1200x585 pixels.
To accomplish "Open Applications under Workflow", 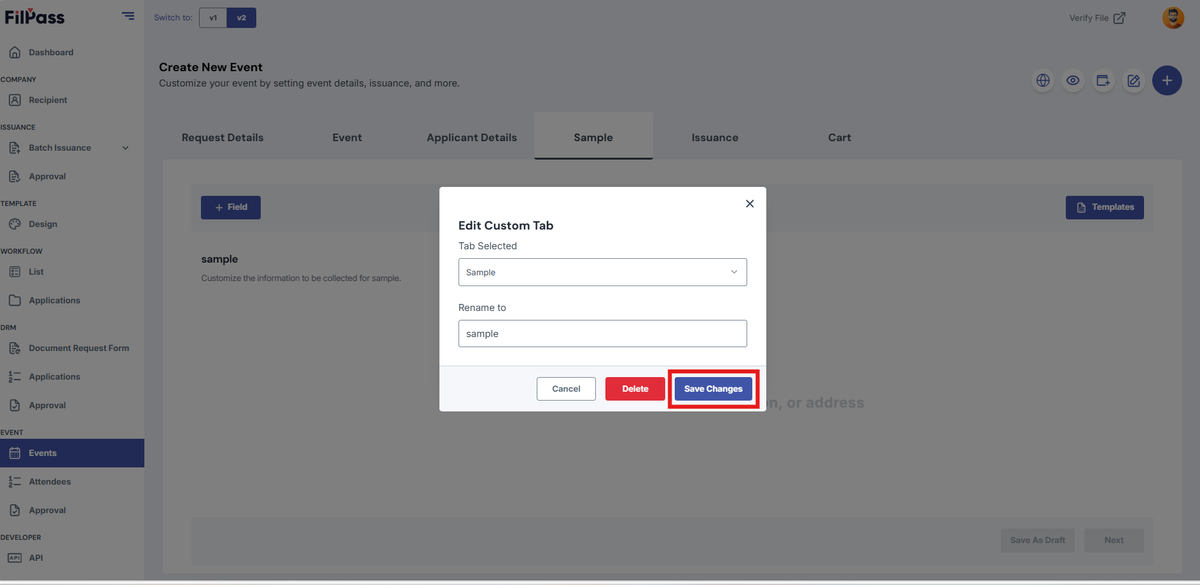I will [54, 300].
